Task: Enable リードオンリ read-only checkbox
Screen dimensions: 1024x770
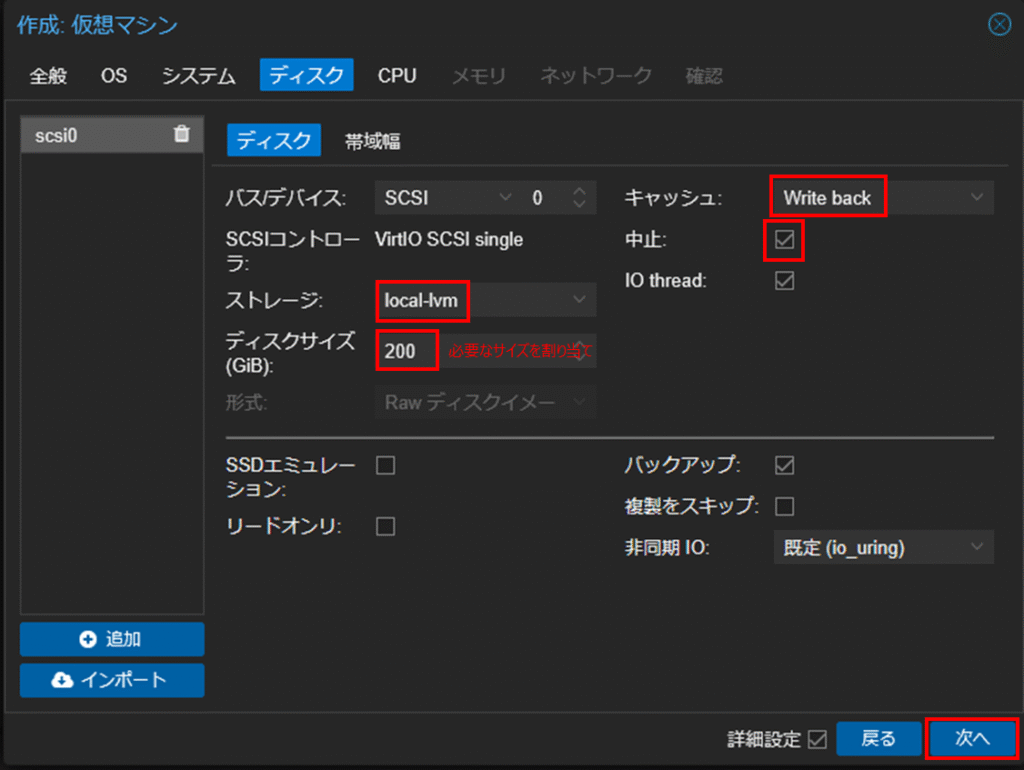Action: [x=385, y=526]
